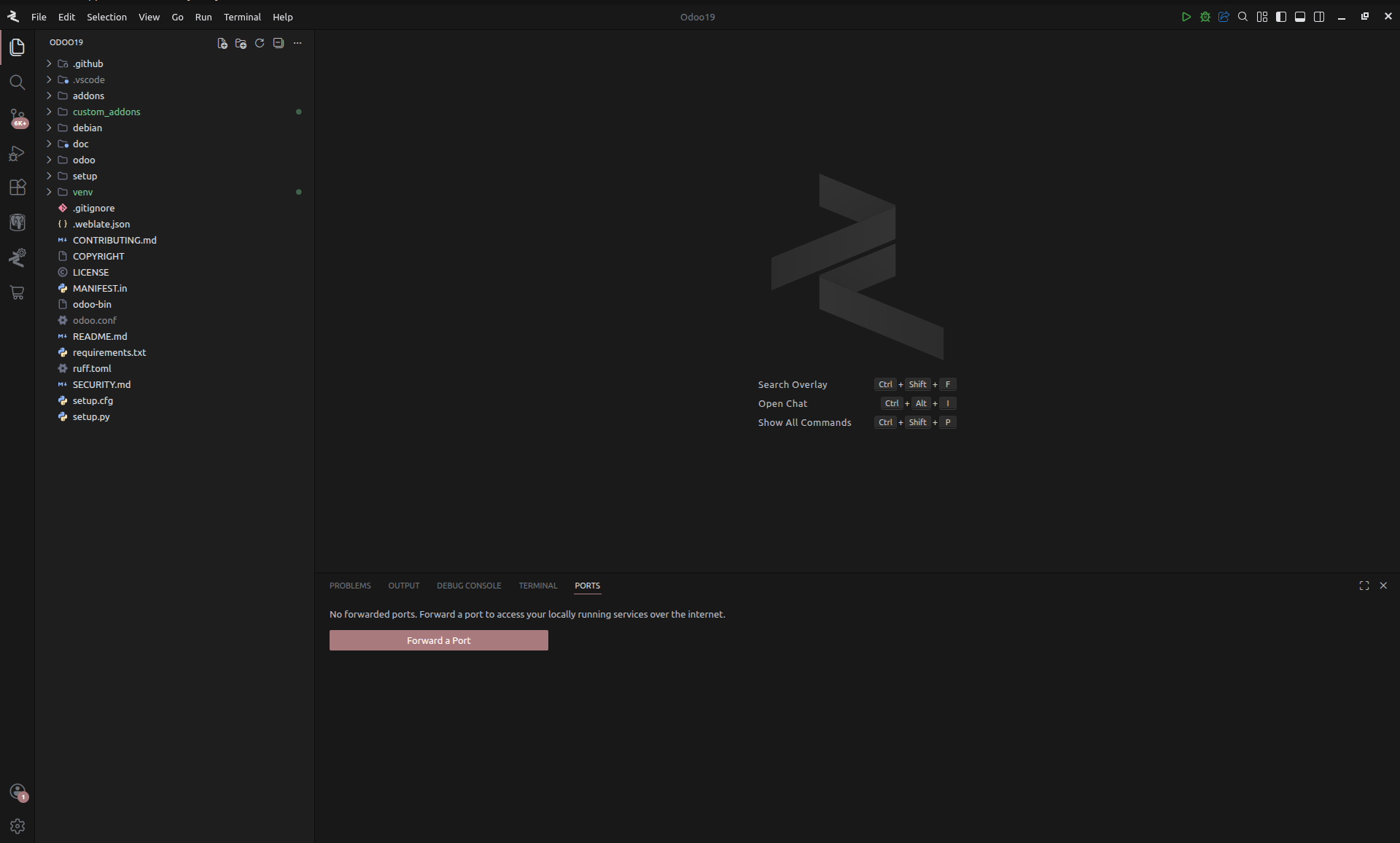
Task: Click the green Debug bug icon
Action: [1205, 17]
